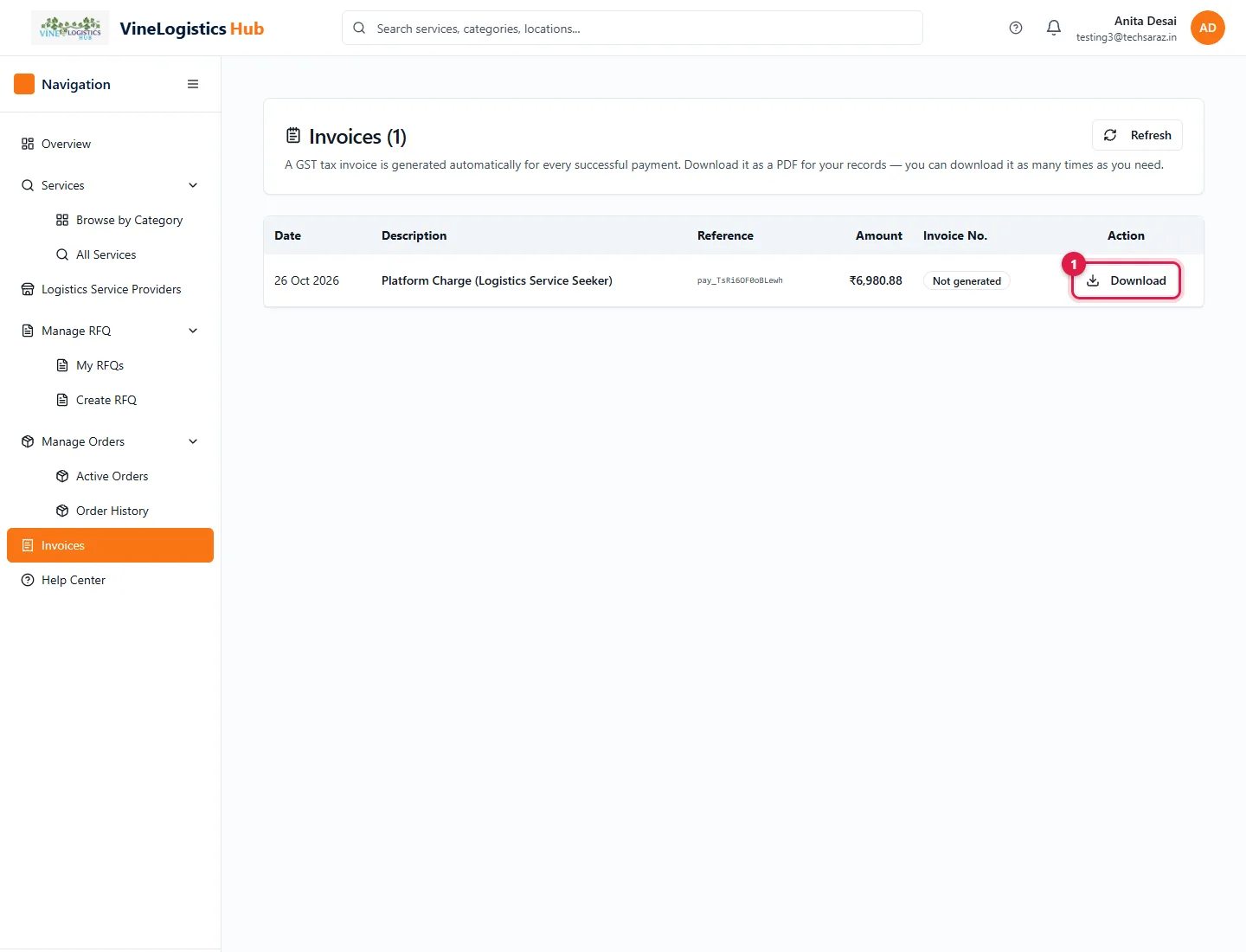Click the Anita Desai user name

point(1145,21)
